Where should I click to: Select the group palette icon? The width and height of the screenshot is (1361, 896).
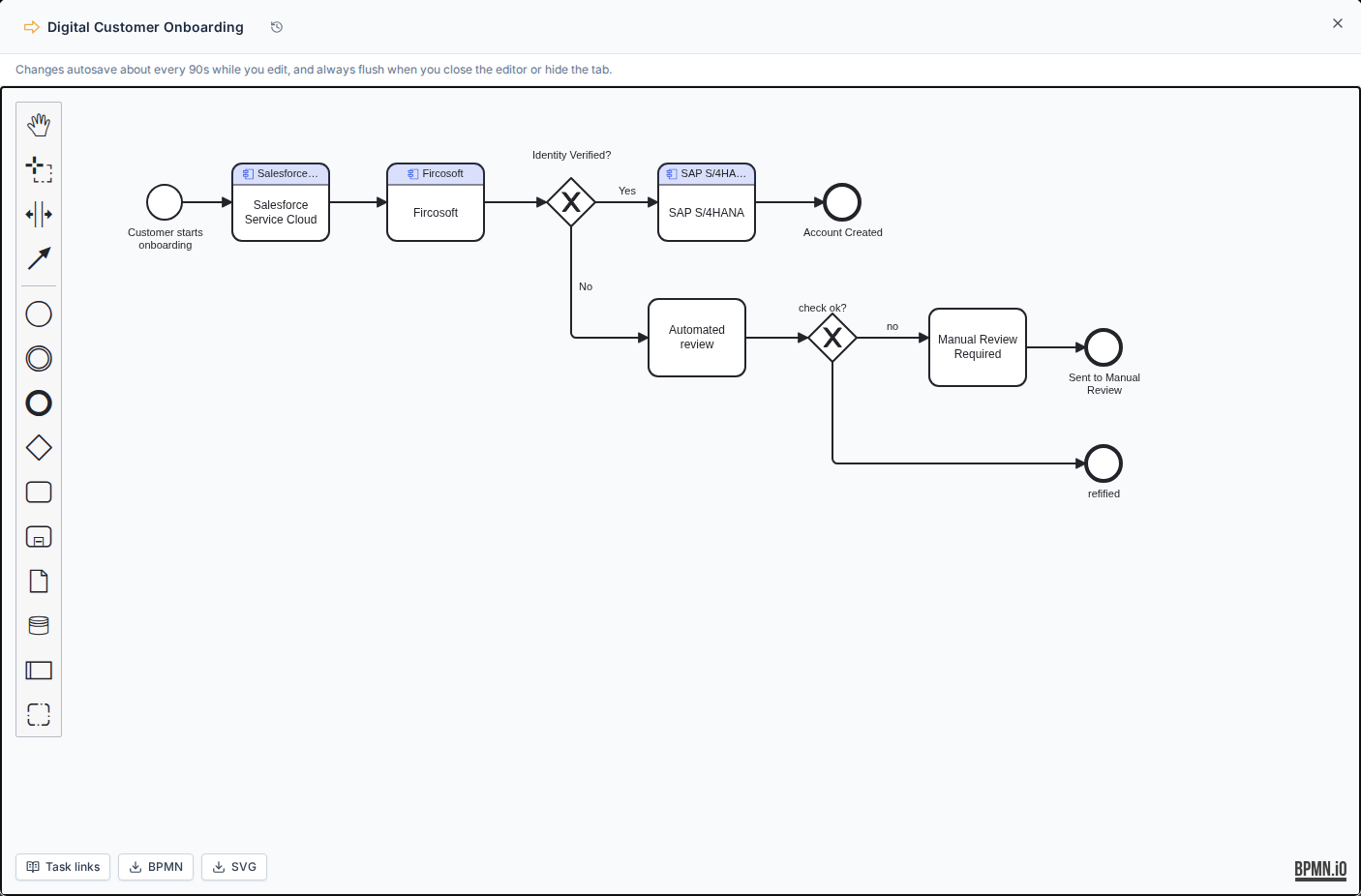(39, 715)
